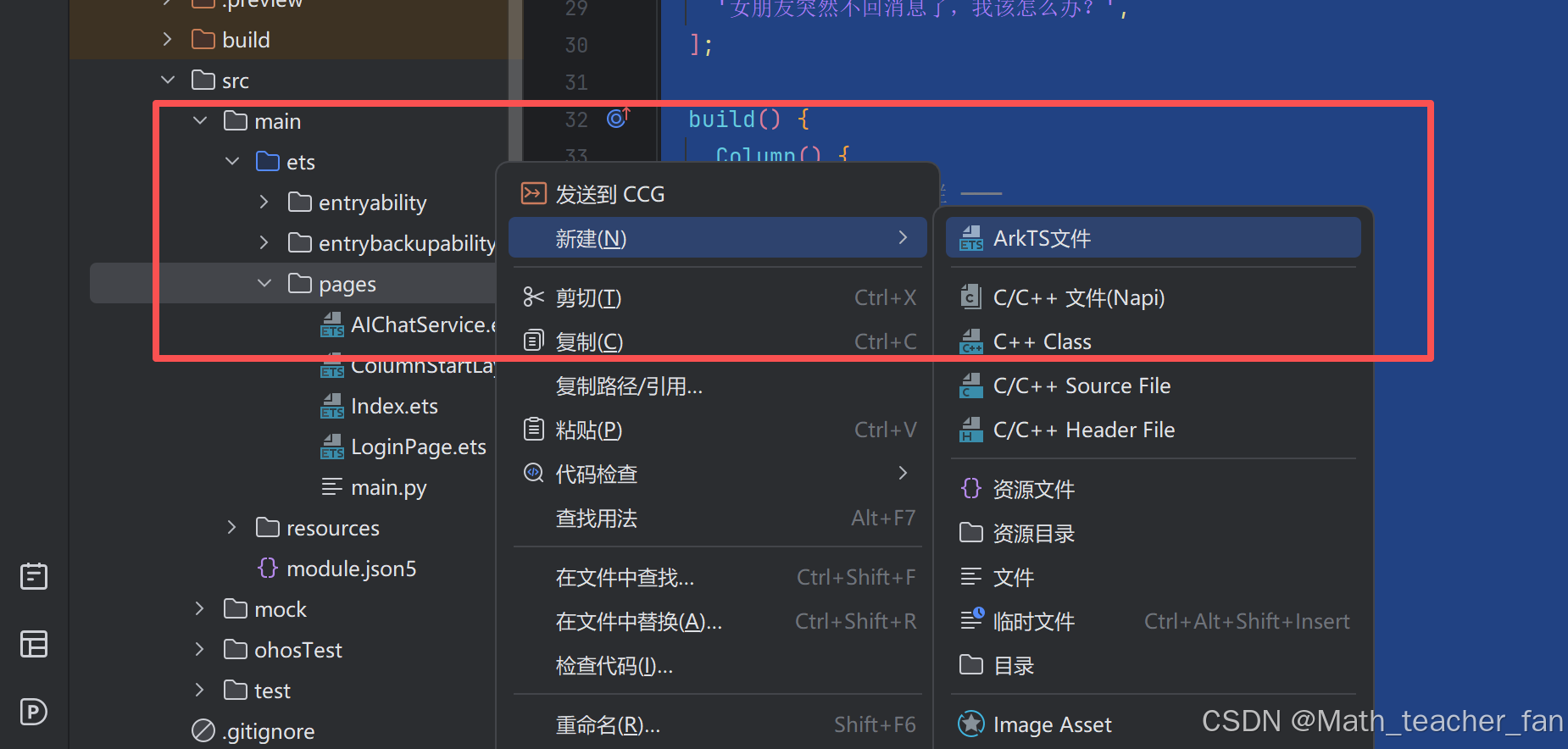The height and width of the screenshot is (749, 1568).
Task: Click the clipboard icon beside 粘贴(P)
Action: [x=533, y=430]
